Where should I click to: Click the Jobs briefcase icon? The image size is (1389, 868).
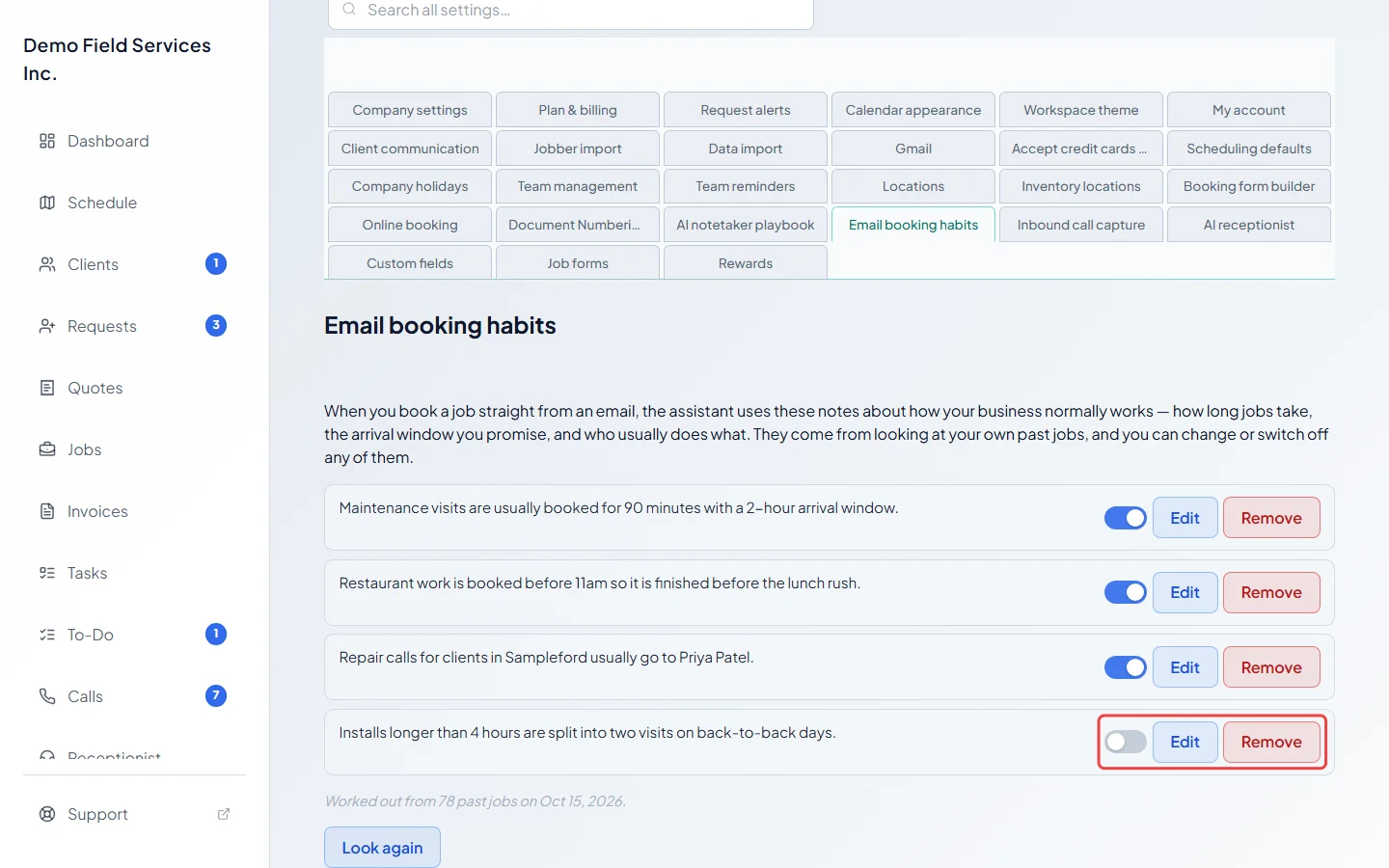click(47, 449)
